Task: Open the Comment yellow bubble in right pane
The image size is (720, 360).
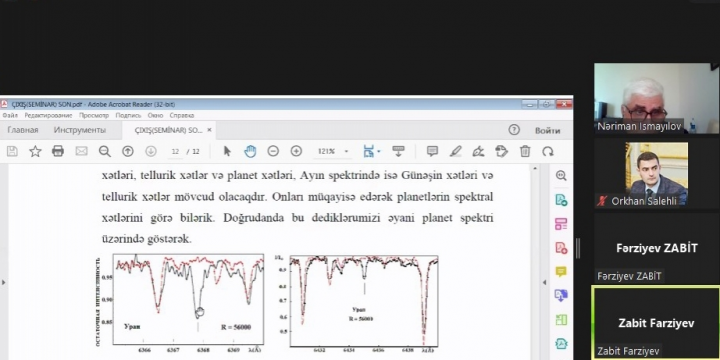Action: tap(561, 271)
